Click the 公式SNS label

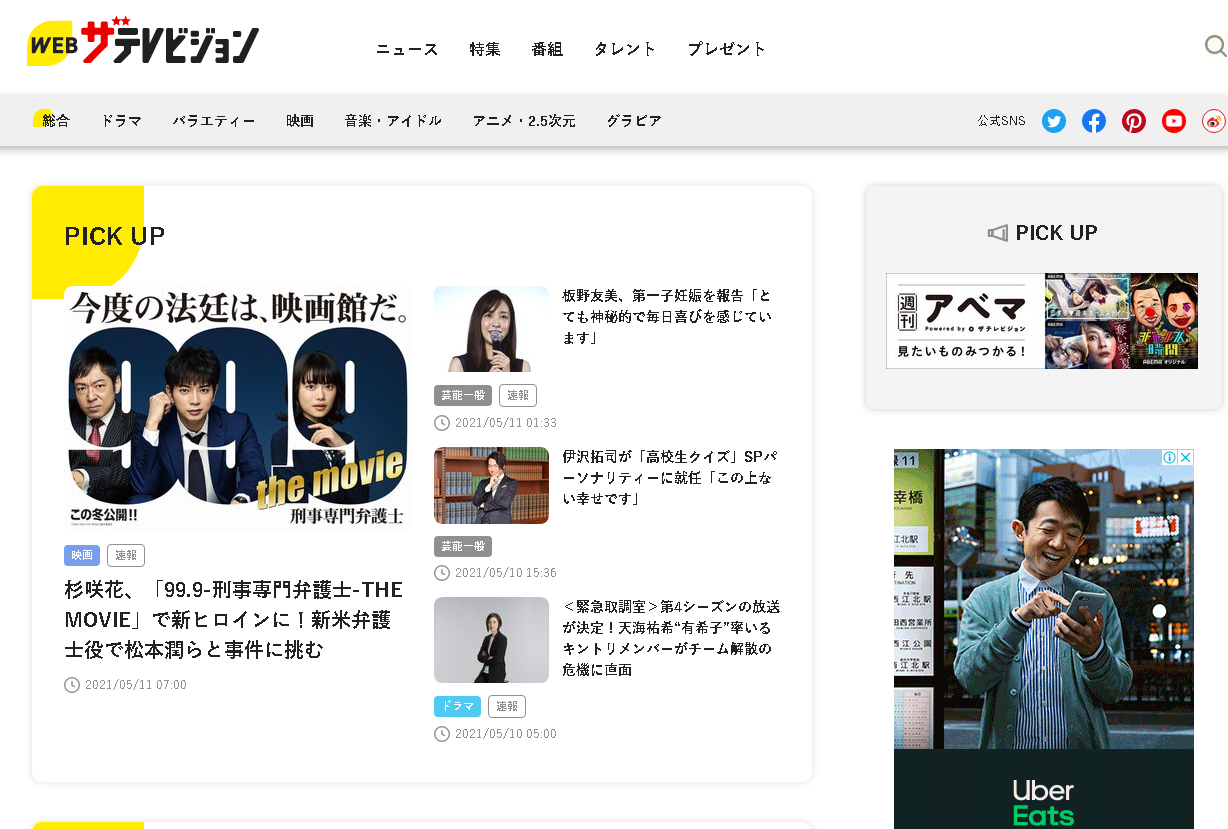tap(1001, 121)
